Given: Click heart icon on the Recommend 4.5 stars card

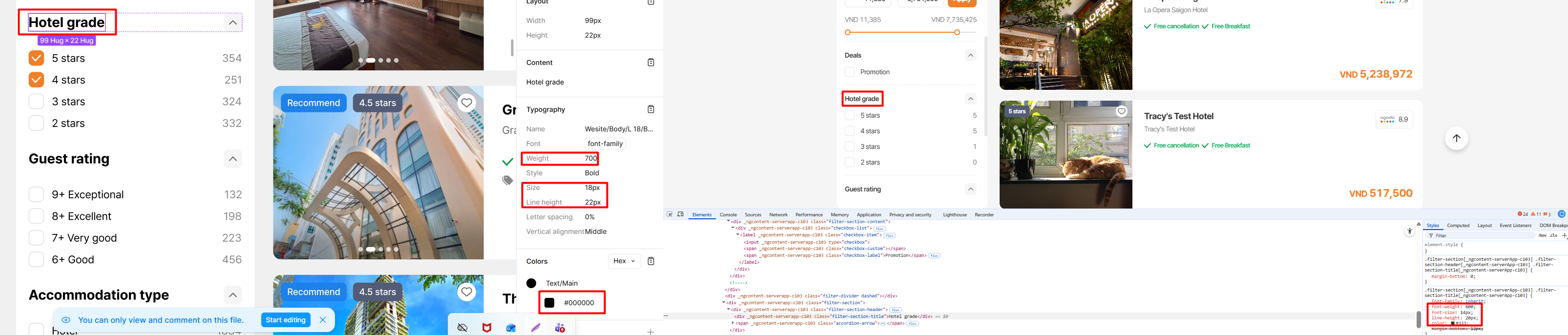Looking at the screenshot, I should pos(466,103).
